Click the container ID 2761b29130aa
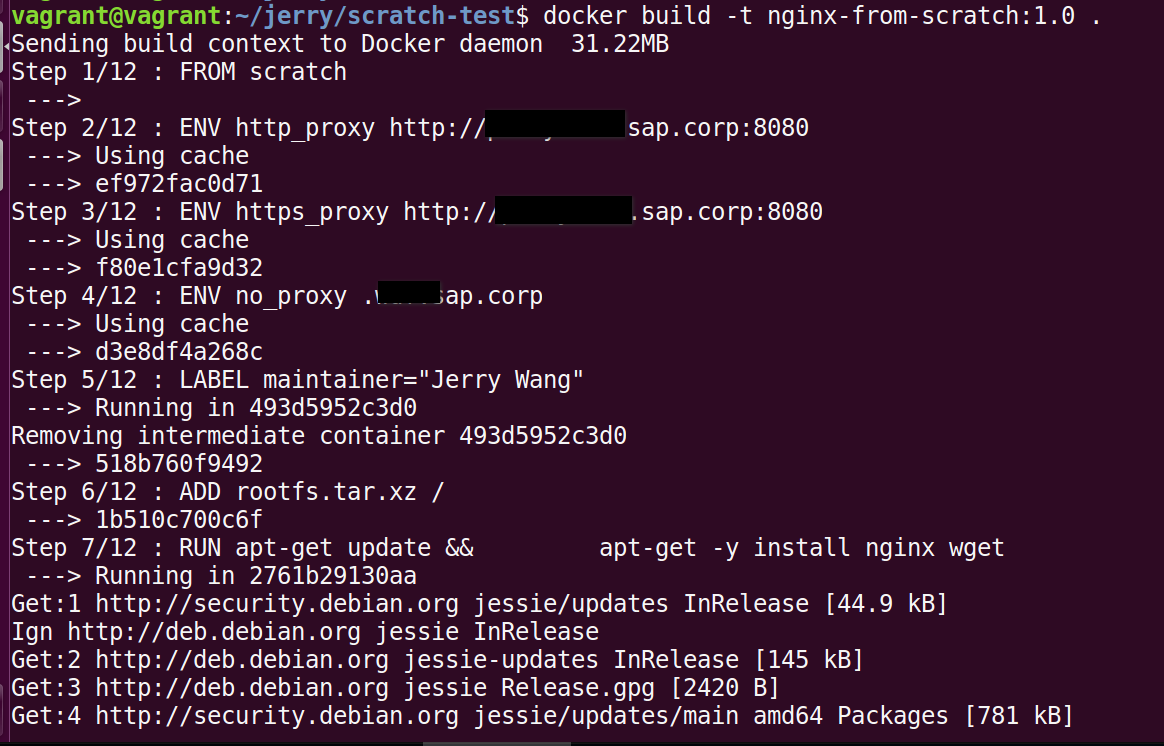 pyautogui.click(x=326, y=576)
